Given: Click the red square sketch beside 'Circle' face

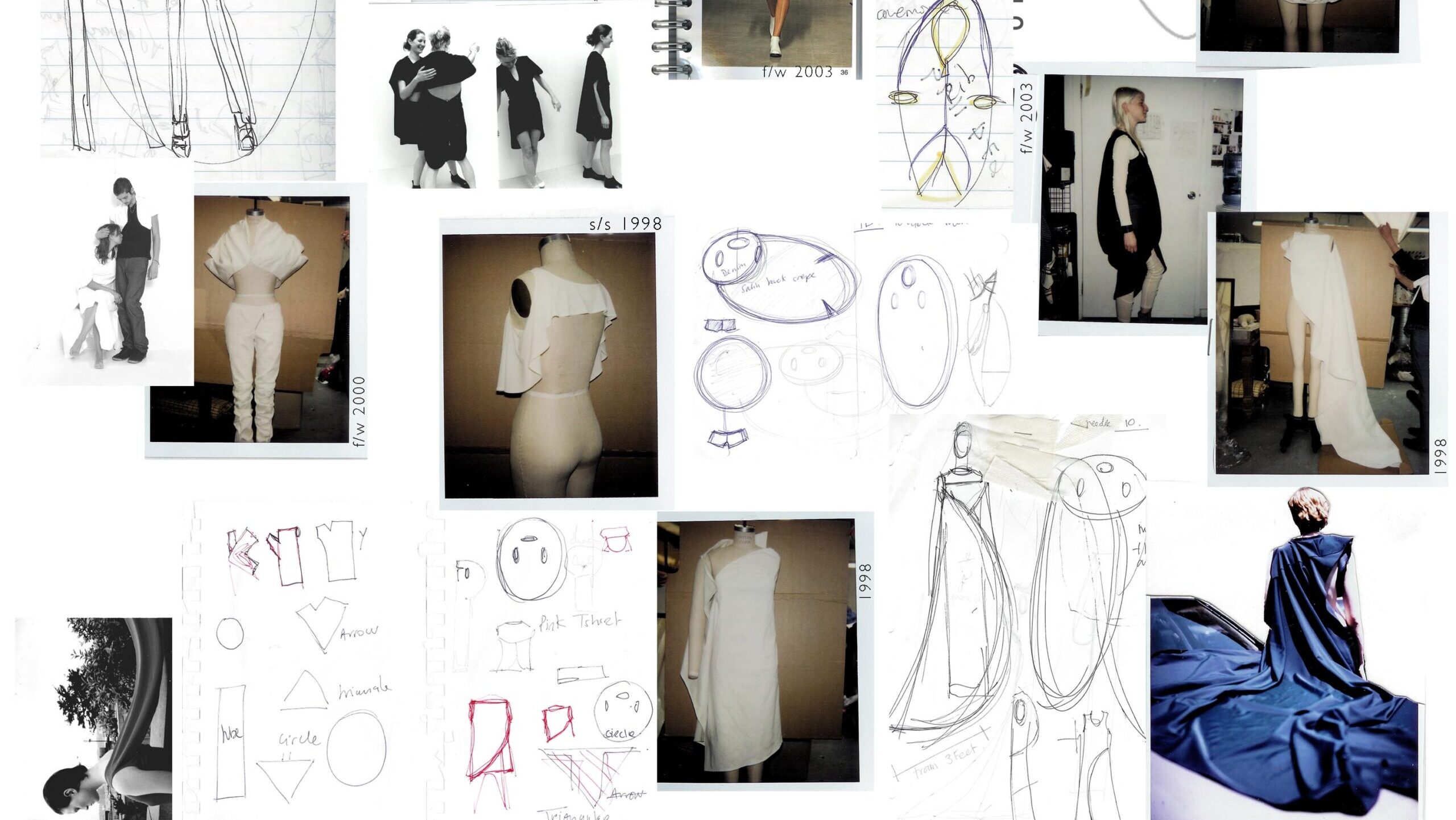Looking at the screenshot, I should click(558, 723).
